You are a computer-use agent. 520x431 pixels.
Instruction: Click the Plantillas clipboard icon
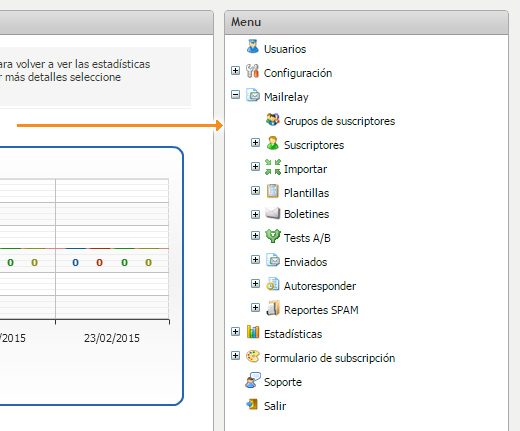pyautogui.click(x=273, y=191)
